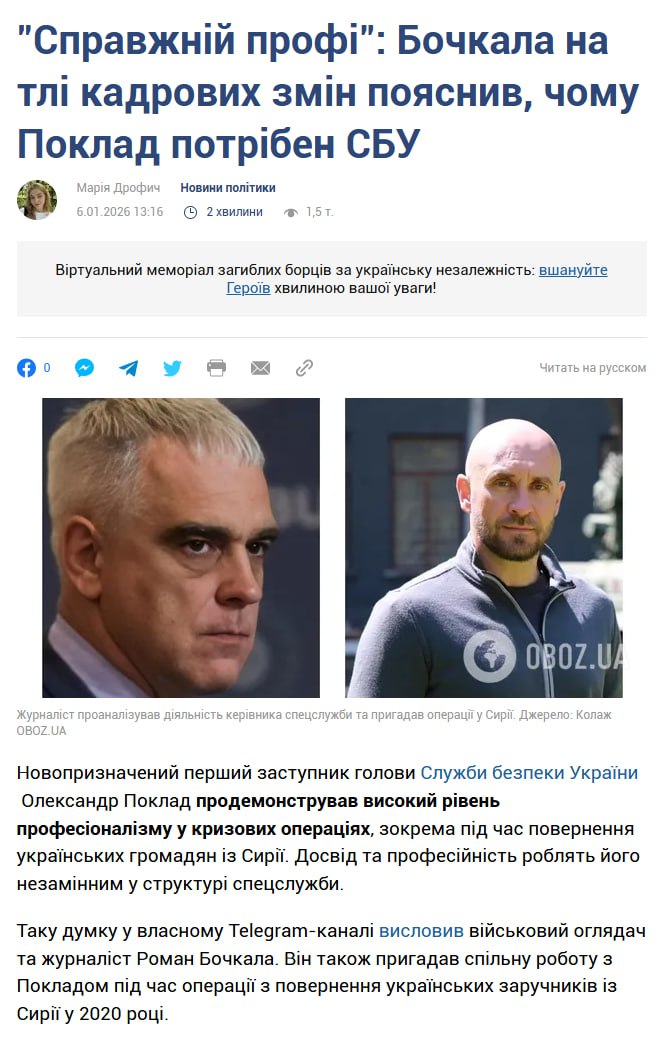The width and height of the screenshot is (658, 1038).
Task: Click the Facebook share count number
Action: pos(46,367)
